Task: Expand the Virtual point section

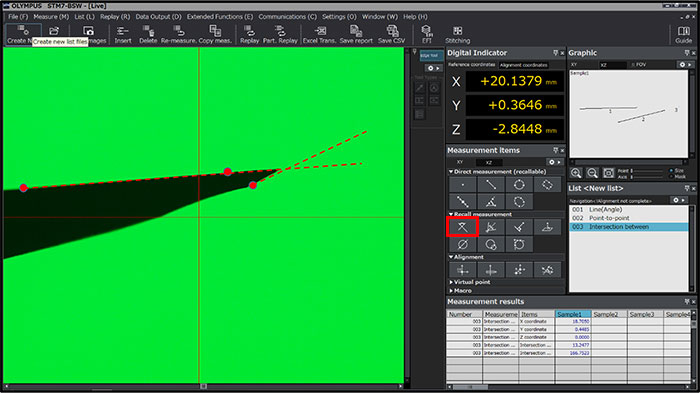Action: coord(451,282)
